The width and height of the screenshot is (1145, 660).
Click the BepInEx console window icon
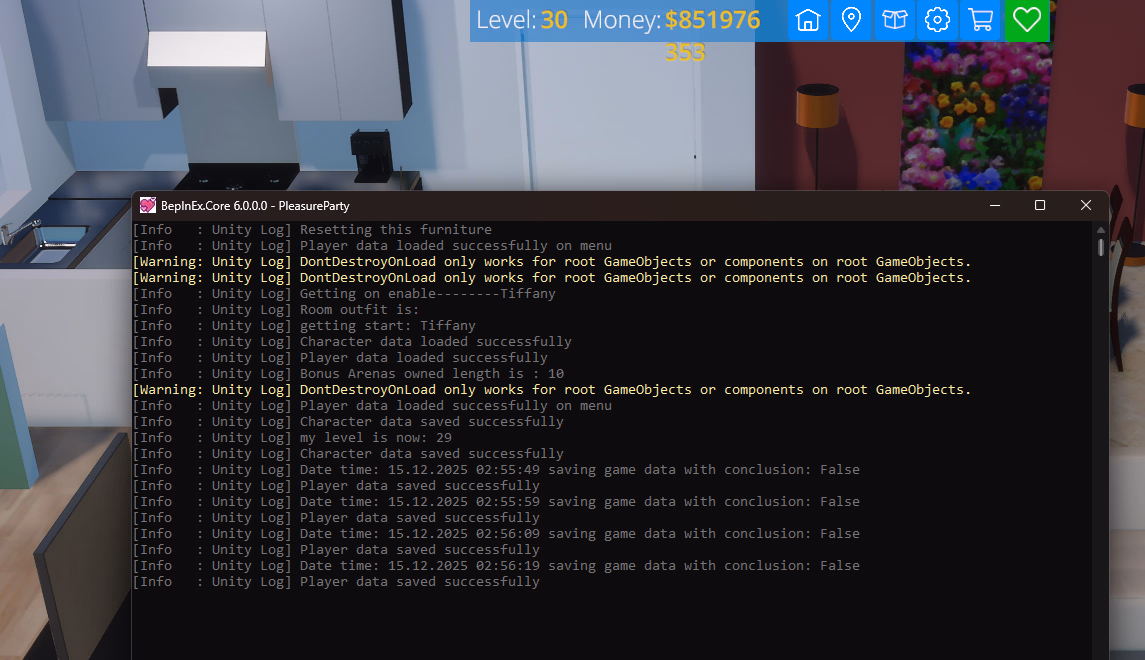148,205
